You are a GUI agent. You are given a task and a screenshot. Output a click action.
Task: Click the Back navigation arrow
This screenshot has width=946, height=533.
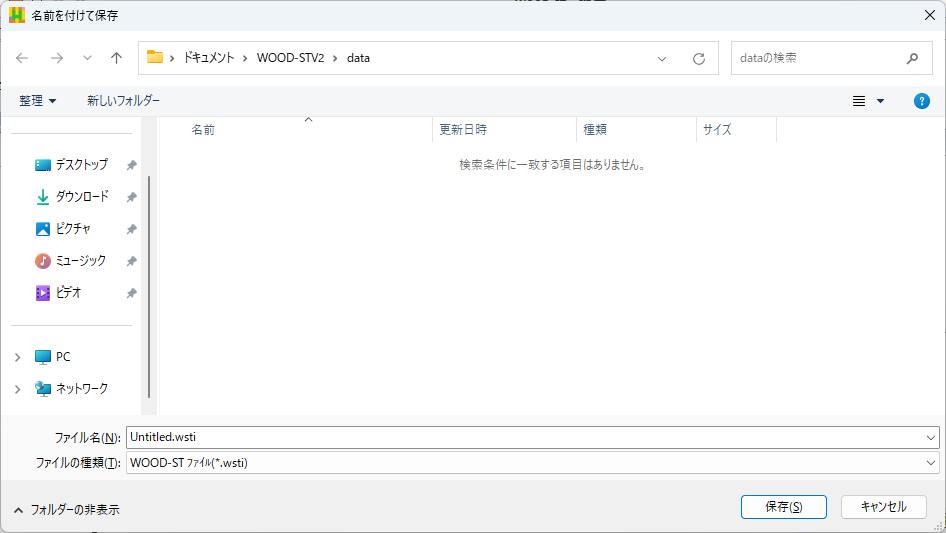[22, 58]
